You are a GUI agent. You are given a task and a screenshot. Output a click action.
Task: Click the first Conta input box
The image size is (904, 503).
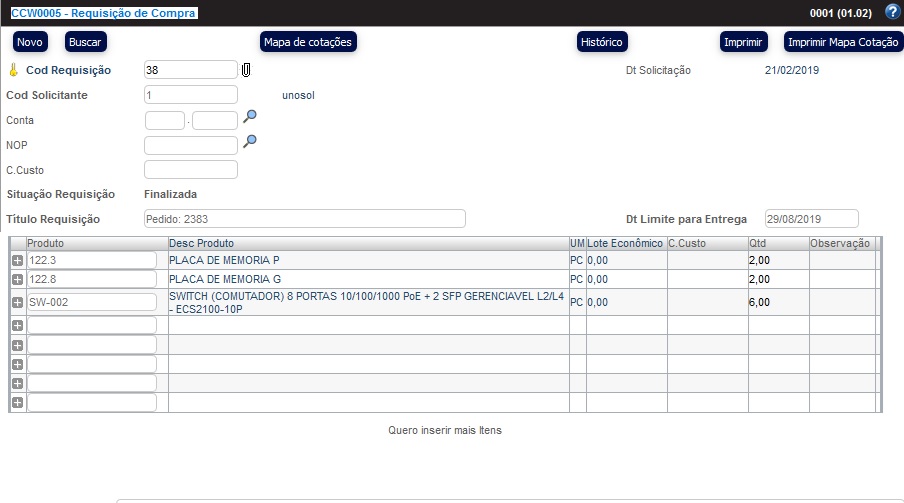165,121
